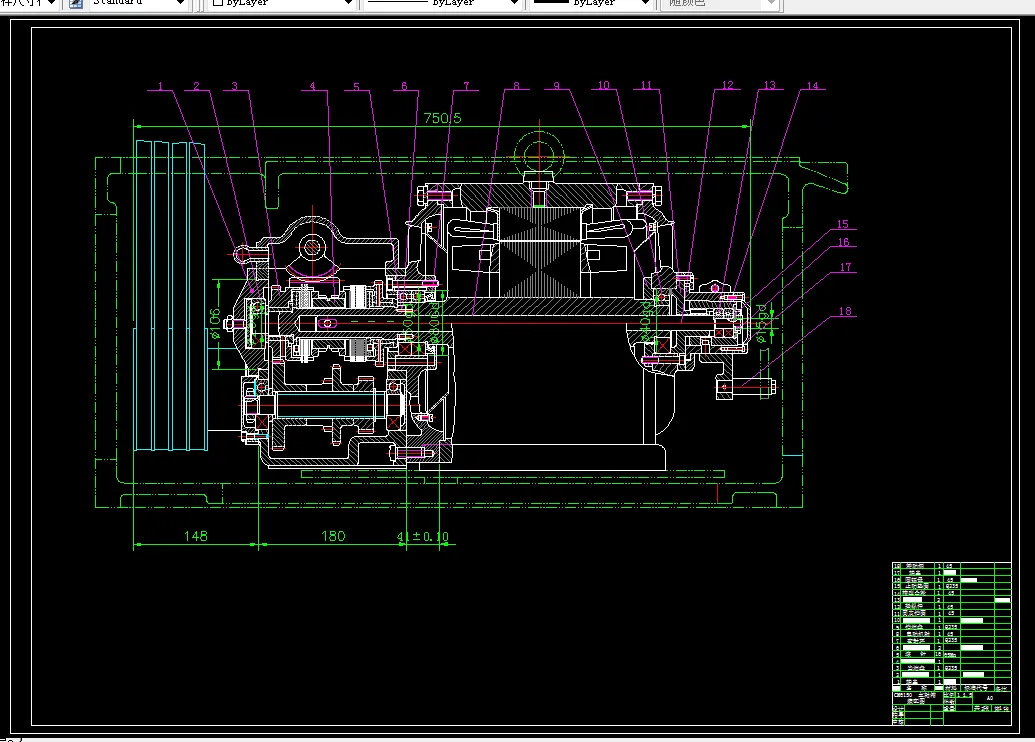The image size is (1035, 742).
Task: Click the white ByLayer color swatch box
Action: click(x=218, y=4)
